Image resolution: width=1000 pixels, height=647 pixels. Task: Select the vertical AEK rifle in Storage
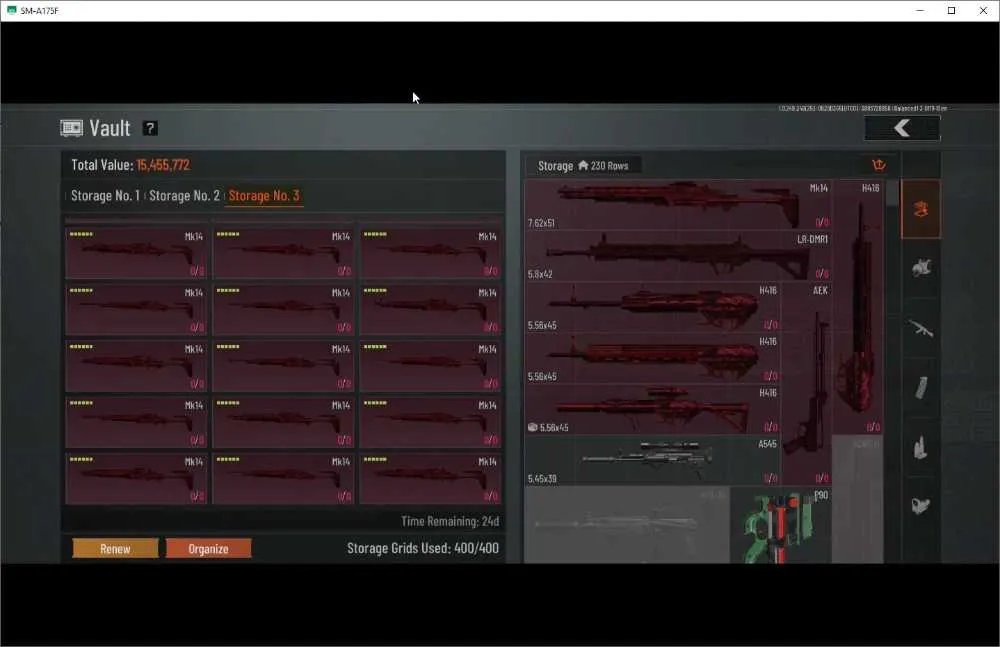[807, 383]
